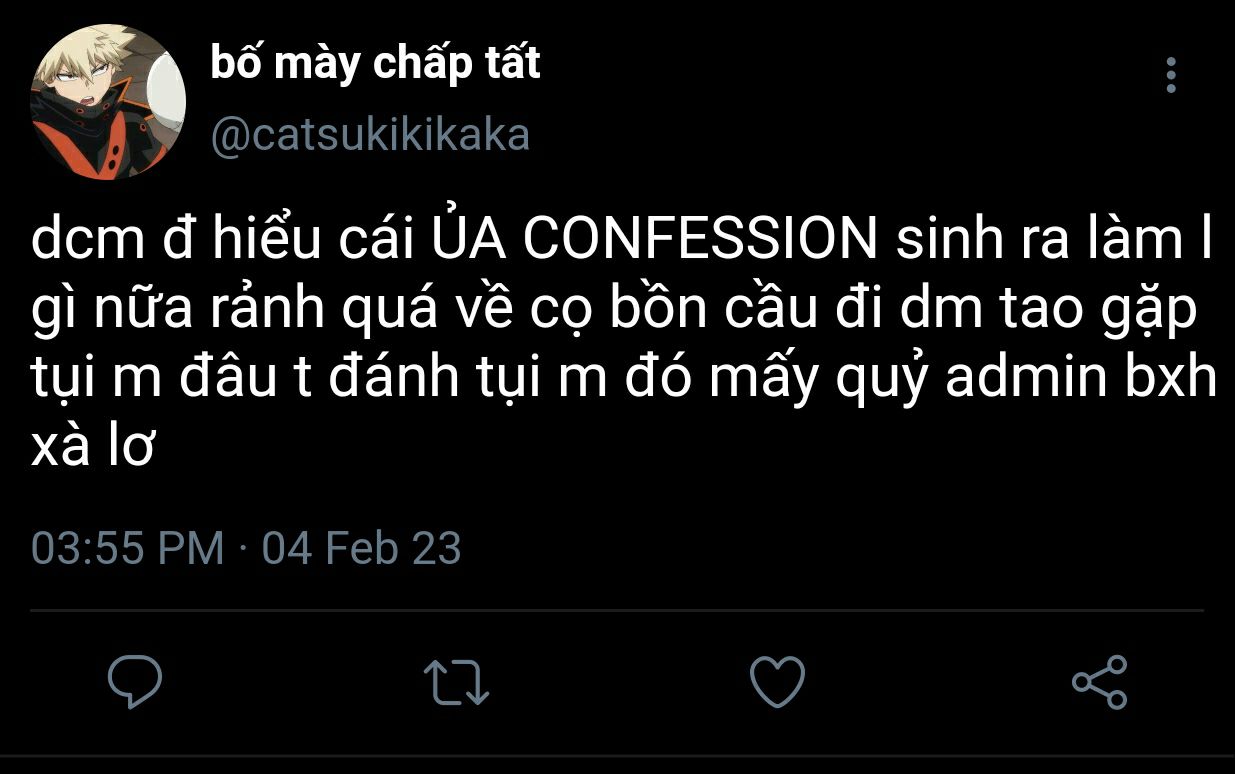The width and height of the screenshot is (1235, 774).
Task: Click the @catsukikikaka handle
Action: coord(370,135)
